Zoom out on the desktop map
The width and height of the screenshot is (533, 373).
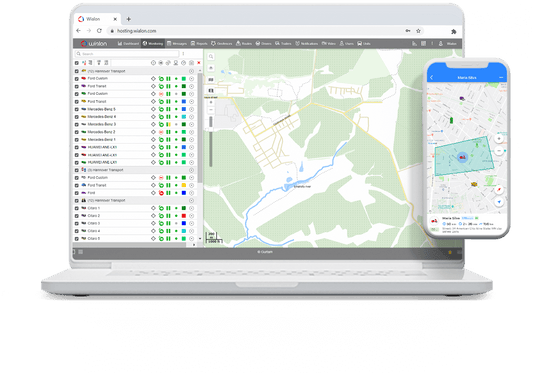[x=211, y=110]
